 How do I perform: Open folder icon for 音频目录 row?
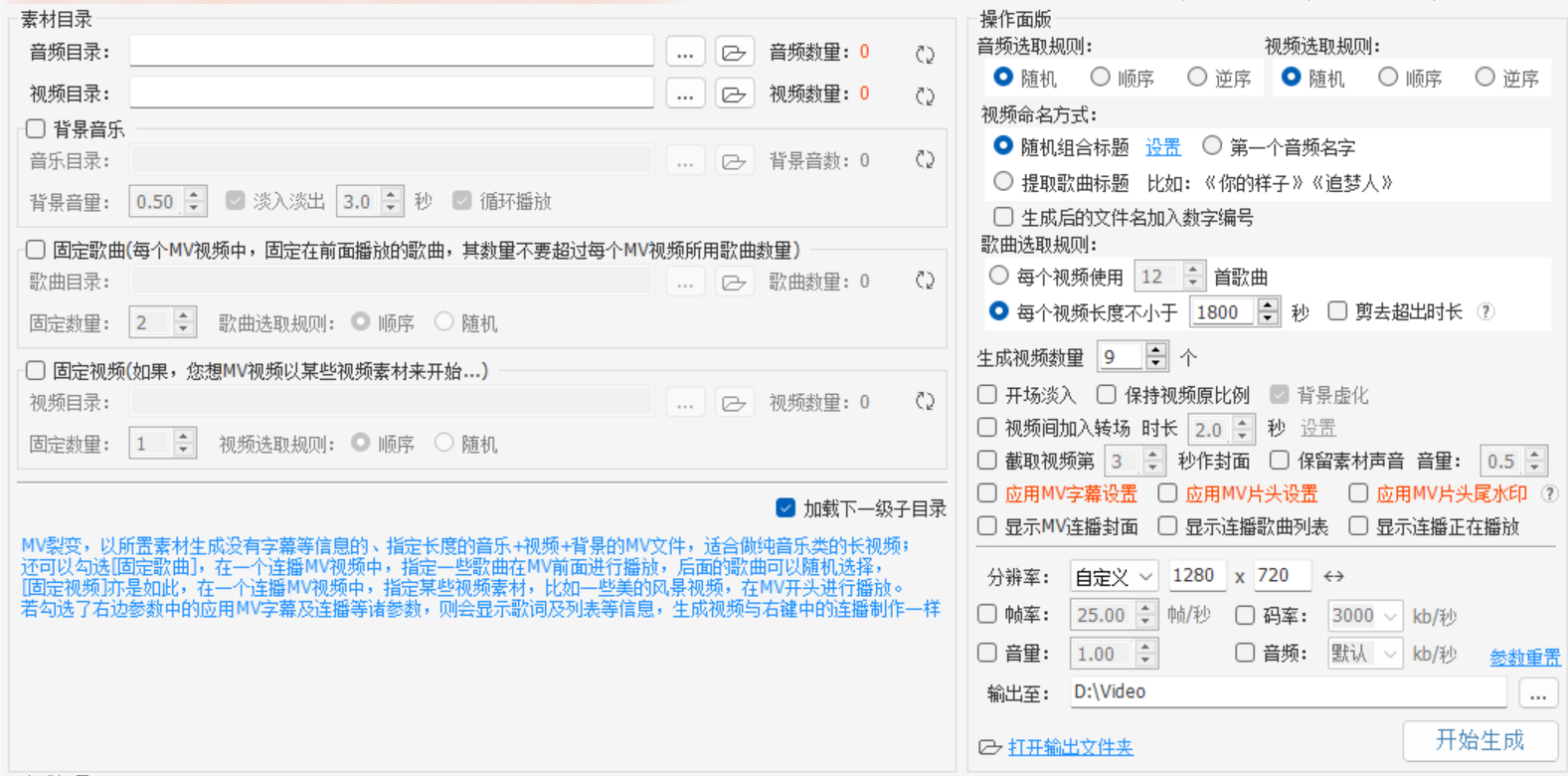tap(734, 53)
